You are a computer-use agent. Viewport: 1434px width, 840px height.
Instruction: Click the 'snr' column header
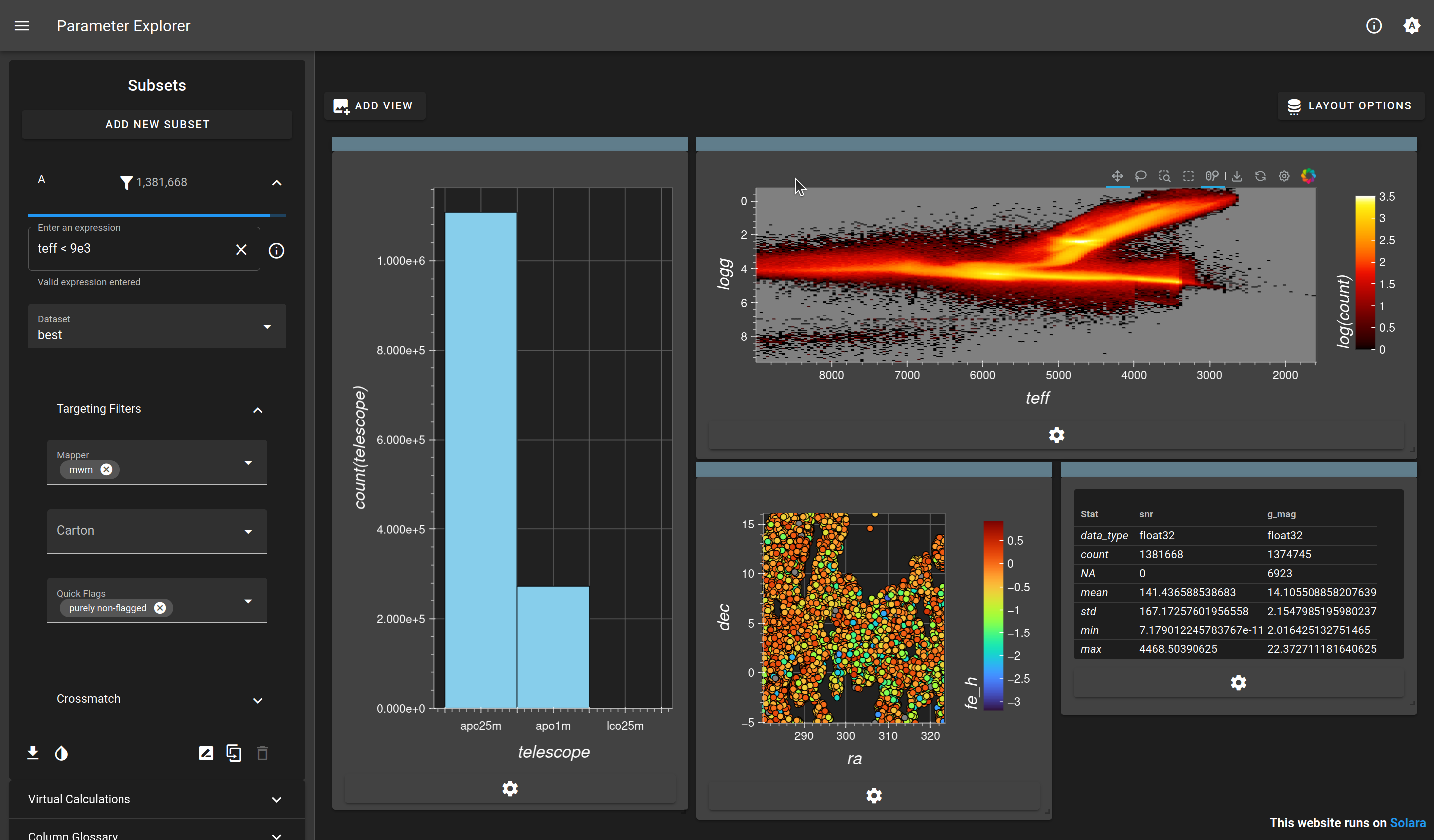(1146, 514)
